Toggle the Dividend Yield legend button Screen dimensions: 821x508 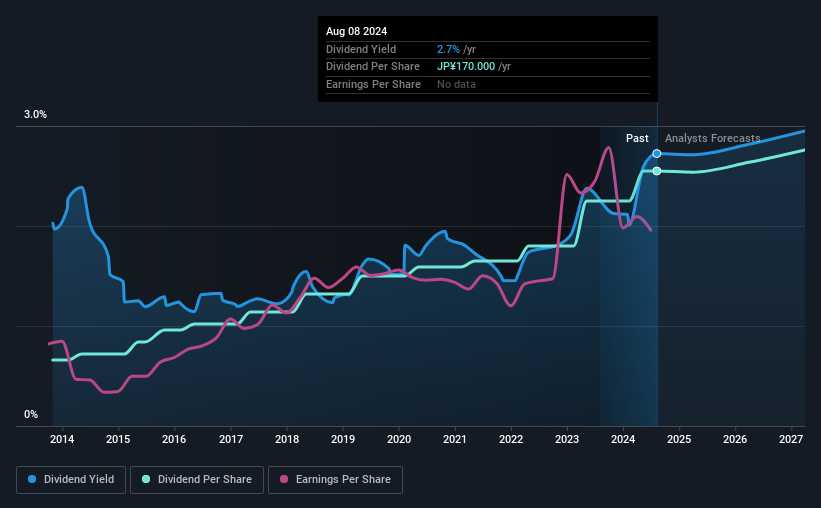point(71,480)
